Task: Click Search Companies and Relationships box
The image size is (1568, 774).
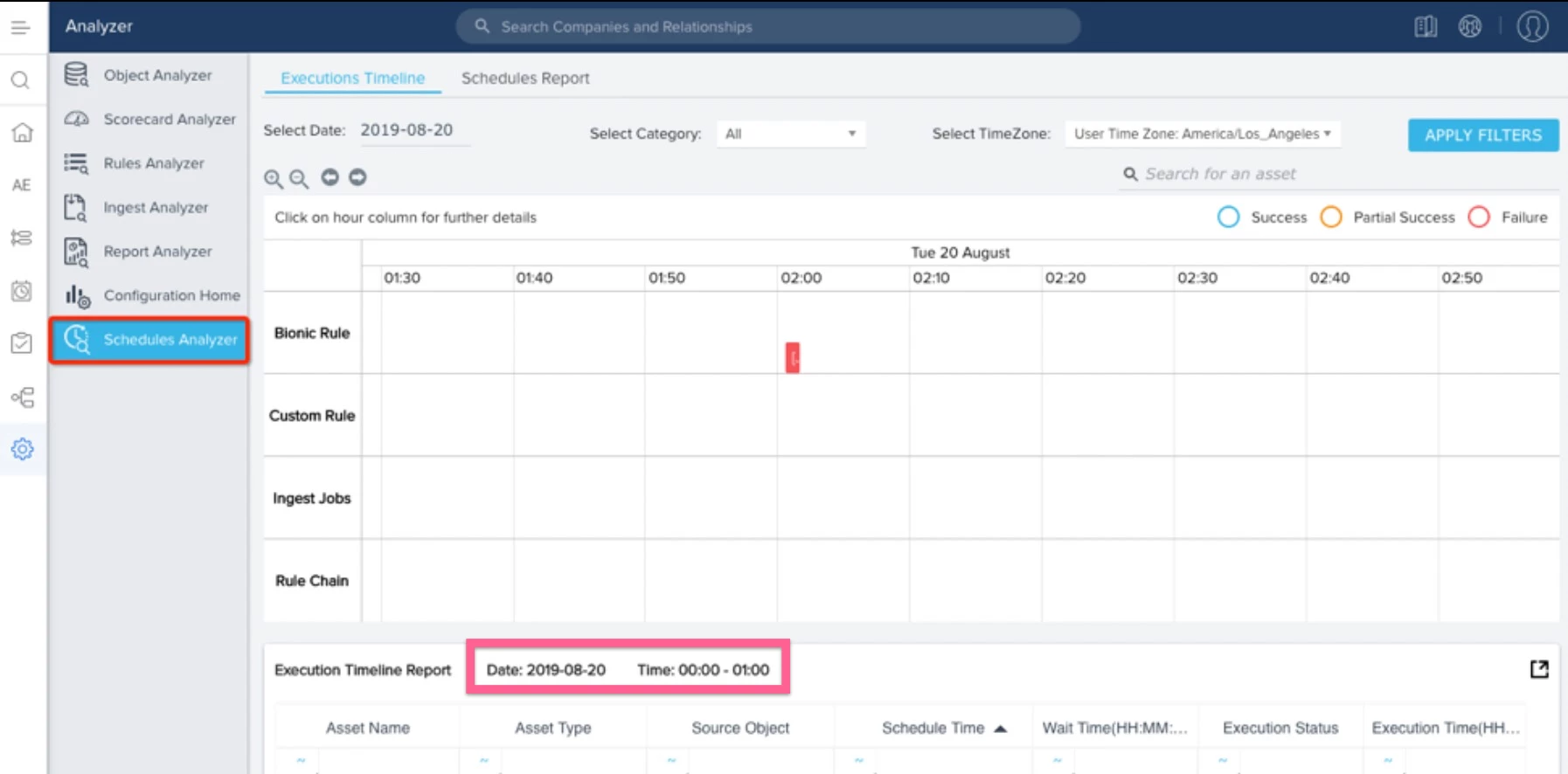Action: (x=767, y=27)
